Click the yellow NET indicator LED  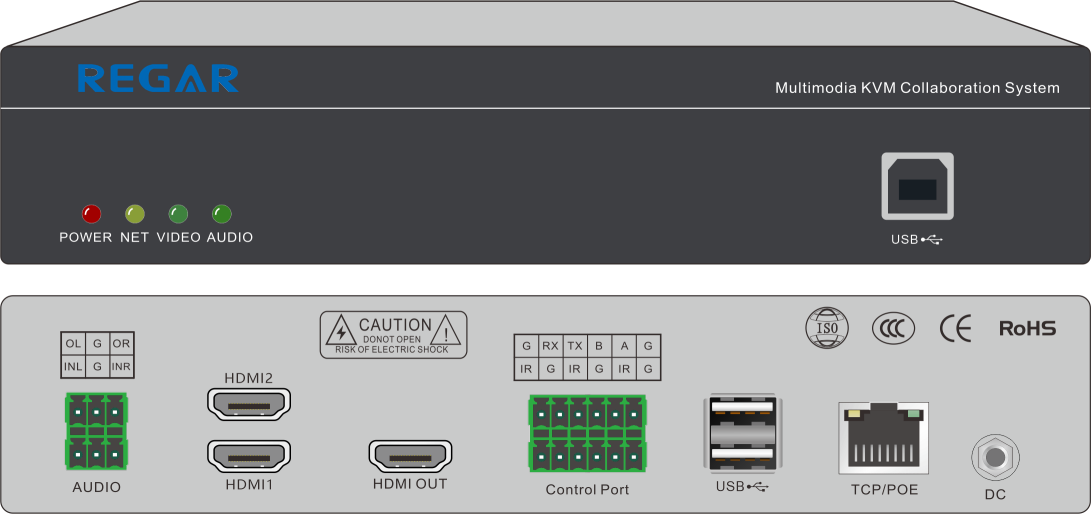[134, 214]
